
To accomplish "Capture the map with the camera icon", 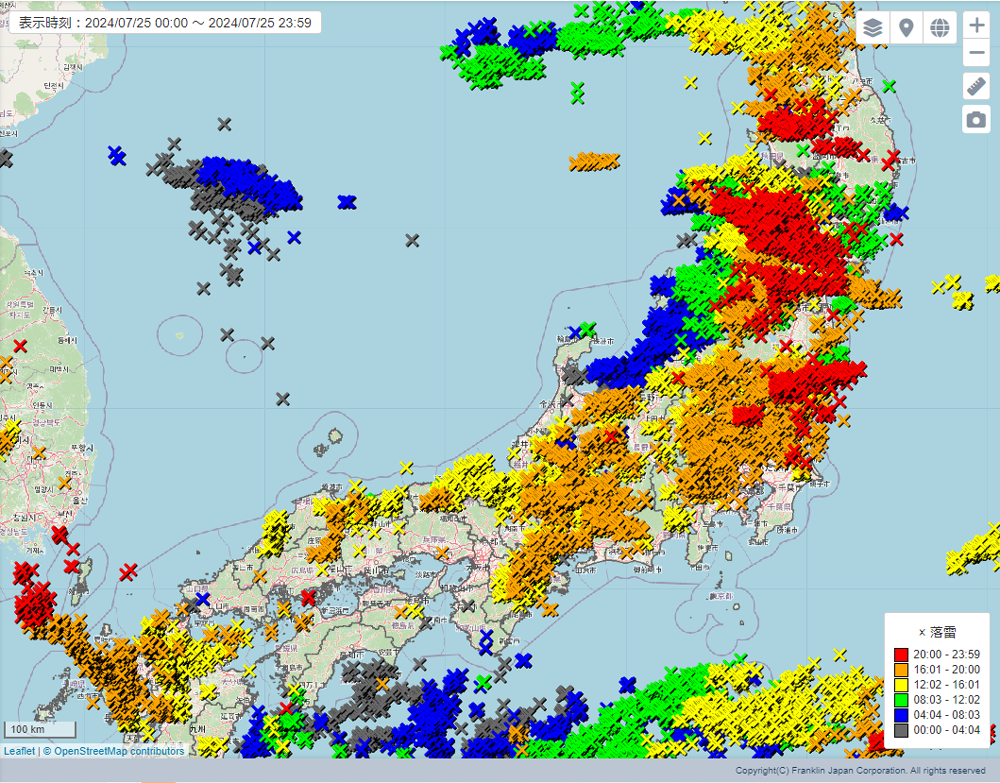I will pyautogui.click(x=976, y=119).
